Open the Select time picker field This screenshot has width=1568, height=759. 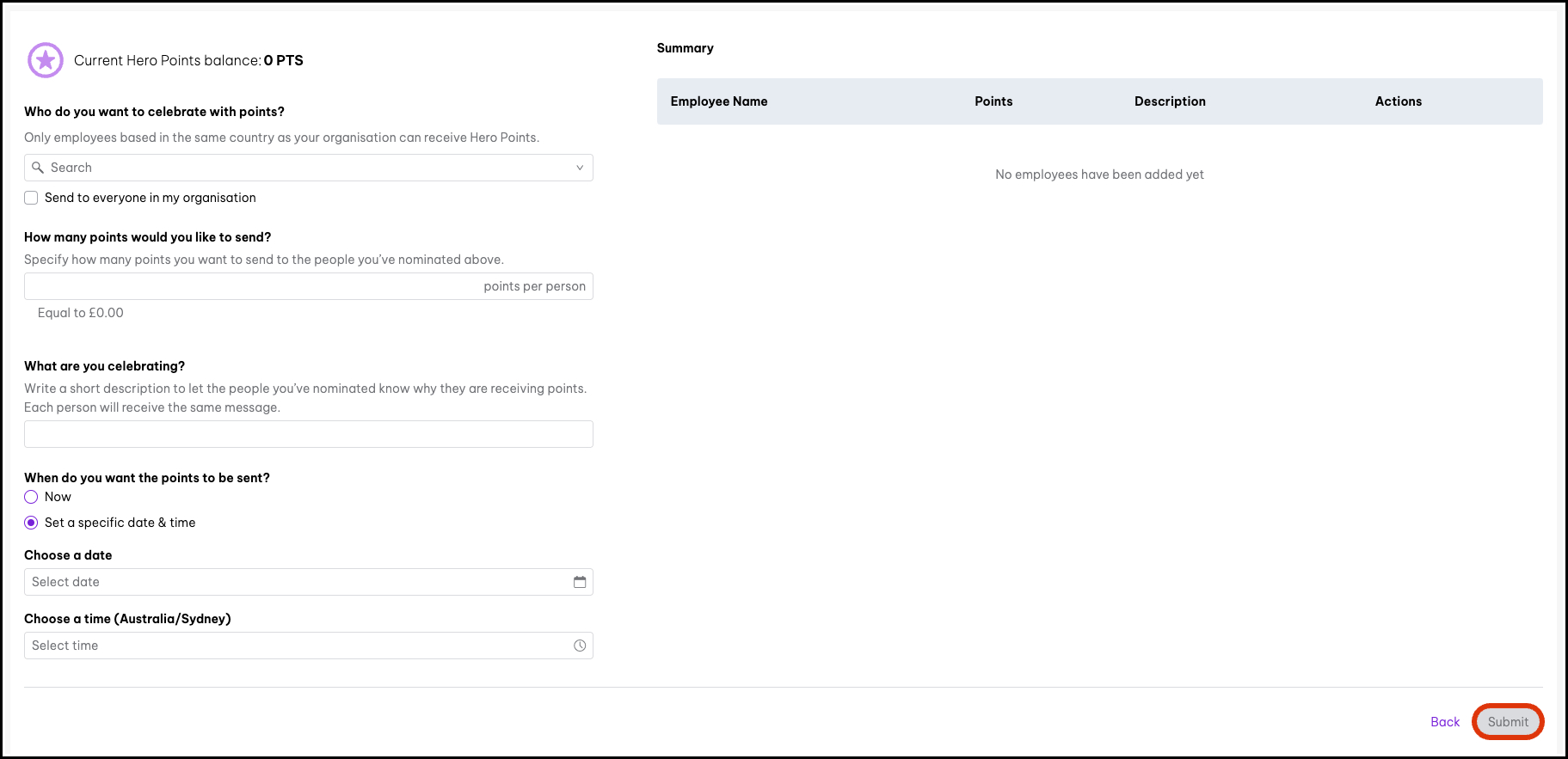tap(292, 646)
